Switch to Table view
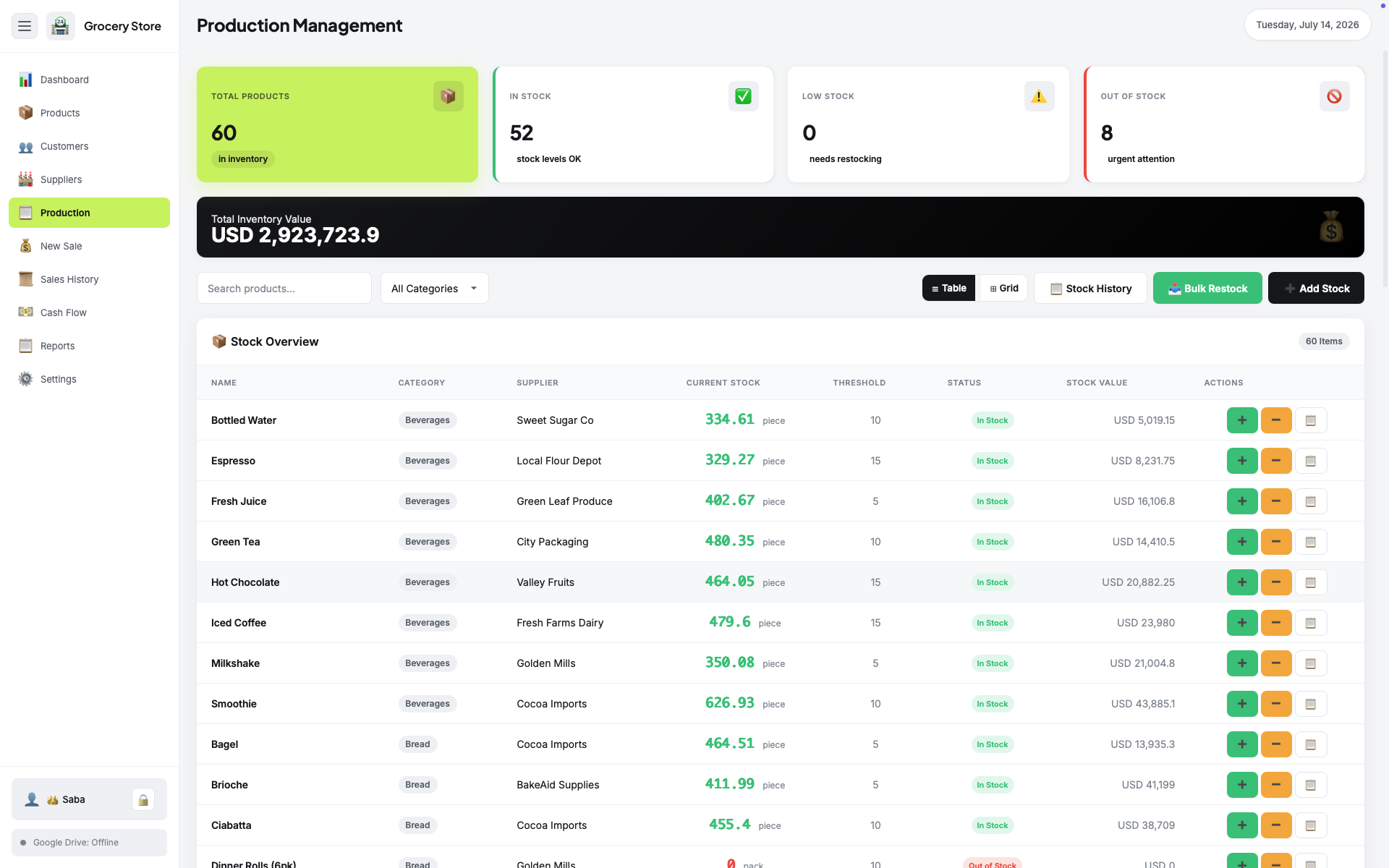 (x=949, y=288)
